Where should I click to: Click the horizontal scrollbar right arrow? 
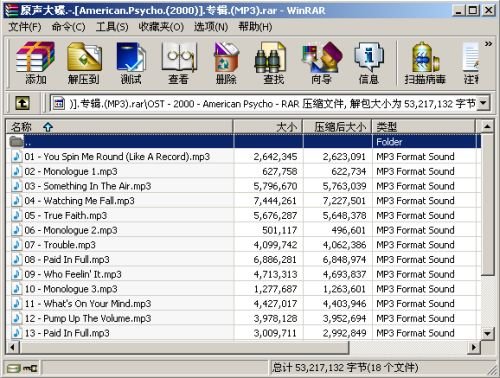tap(473, 347)
